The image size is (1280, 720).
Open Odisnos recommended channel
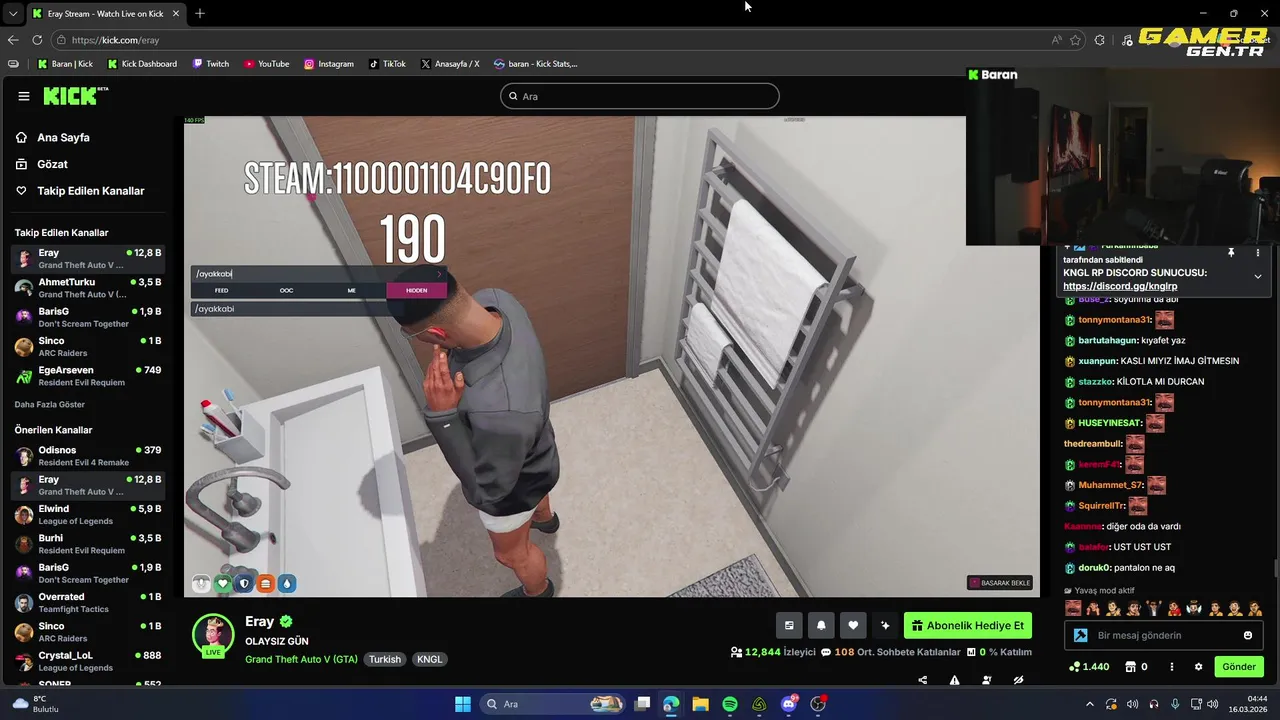click(x=88, y=456)
